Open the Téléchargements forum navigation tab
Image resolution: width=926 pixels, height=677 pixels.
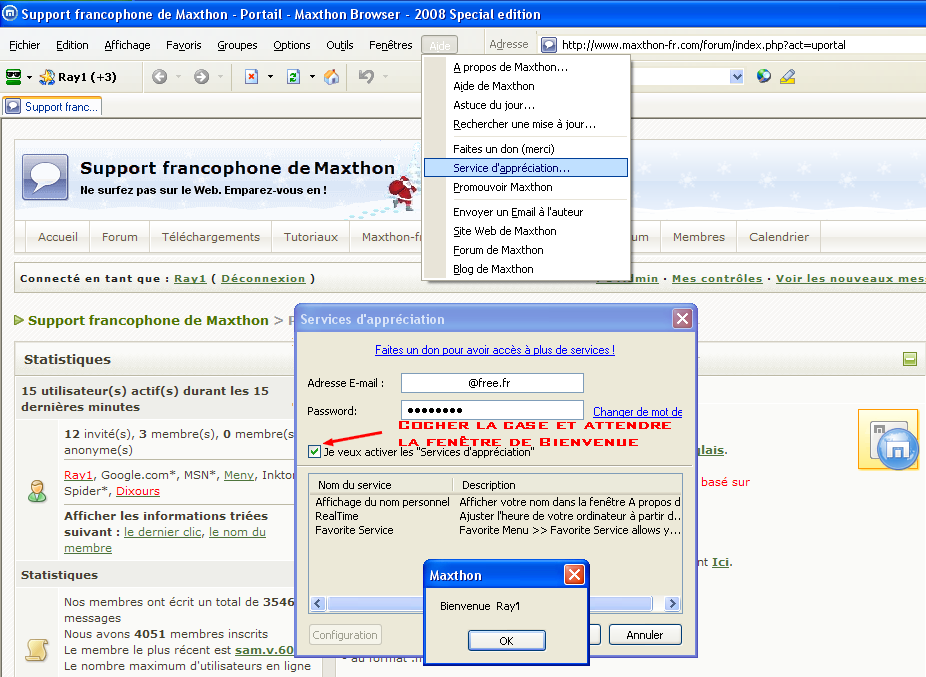tap(211, 237)
